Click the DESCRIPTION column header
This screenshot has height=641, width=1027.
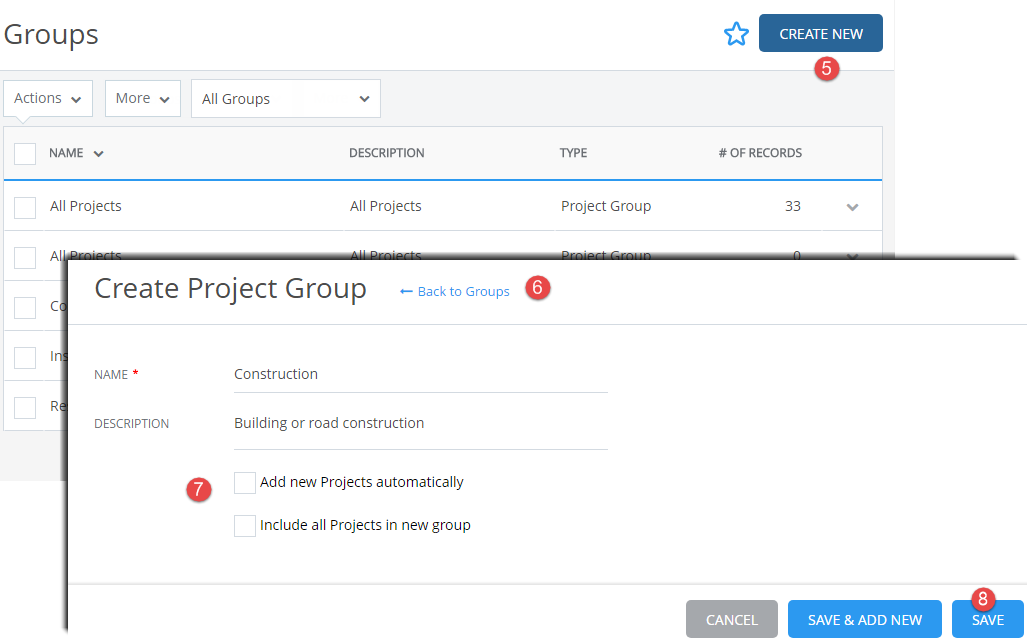click(x=386, y=153)
